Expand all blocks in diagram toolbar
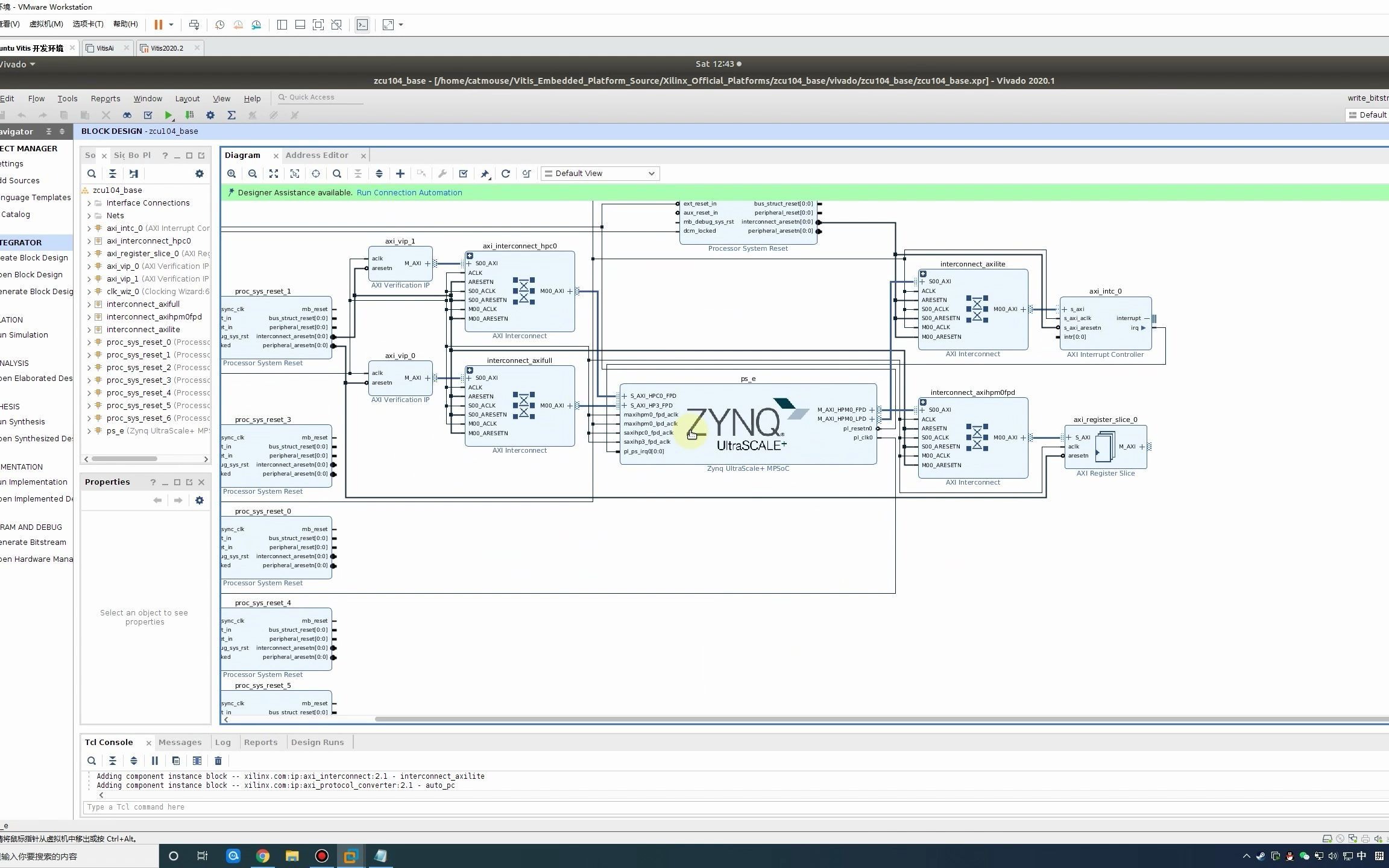The image size is (1389, 868). pyautogui.click(x=379, y=174)
